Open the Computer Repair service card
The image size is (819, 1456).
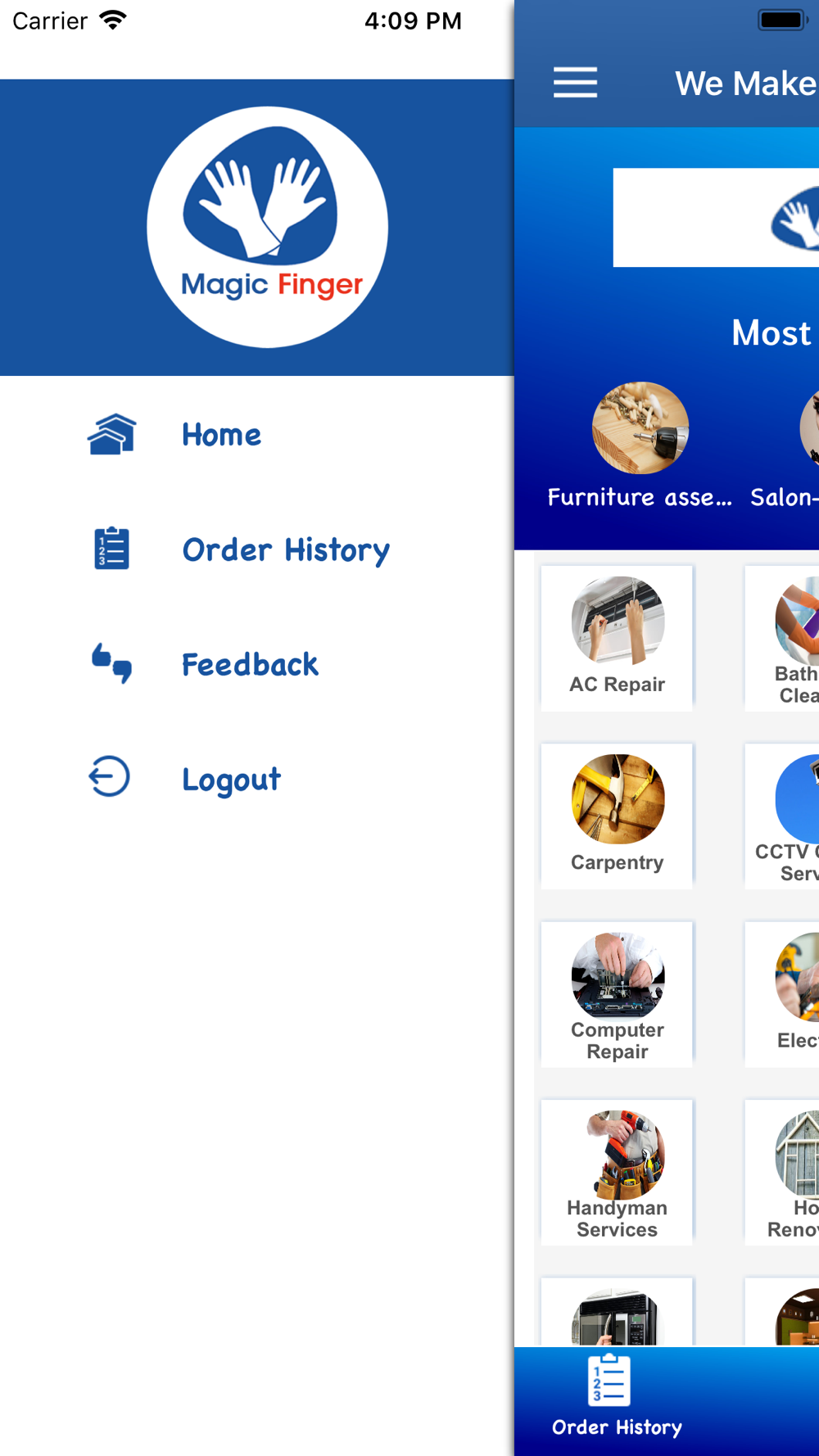[618, 993]
